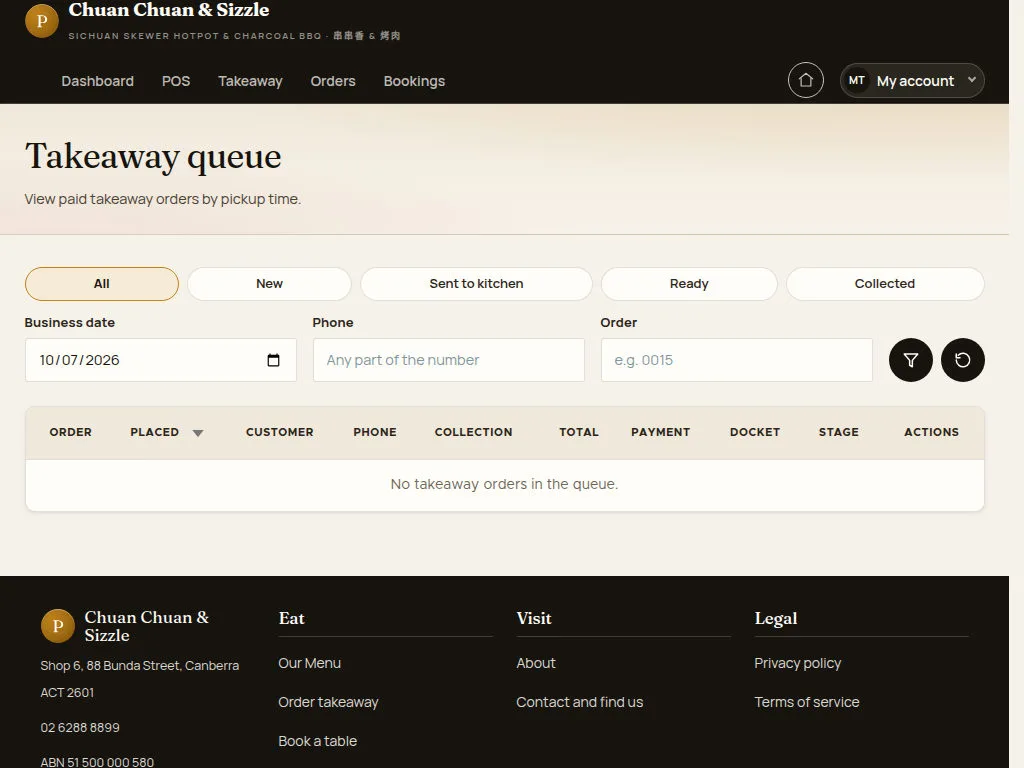This screenshot has height=768, width=1024.
Task: Click the PHONE column header
Action: click(x=375, y=432)
